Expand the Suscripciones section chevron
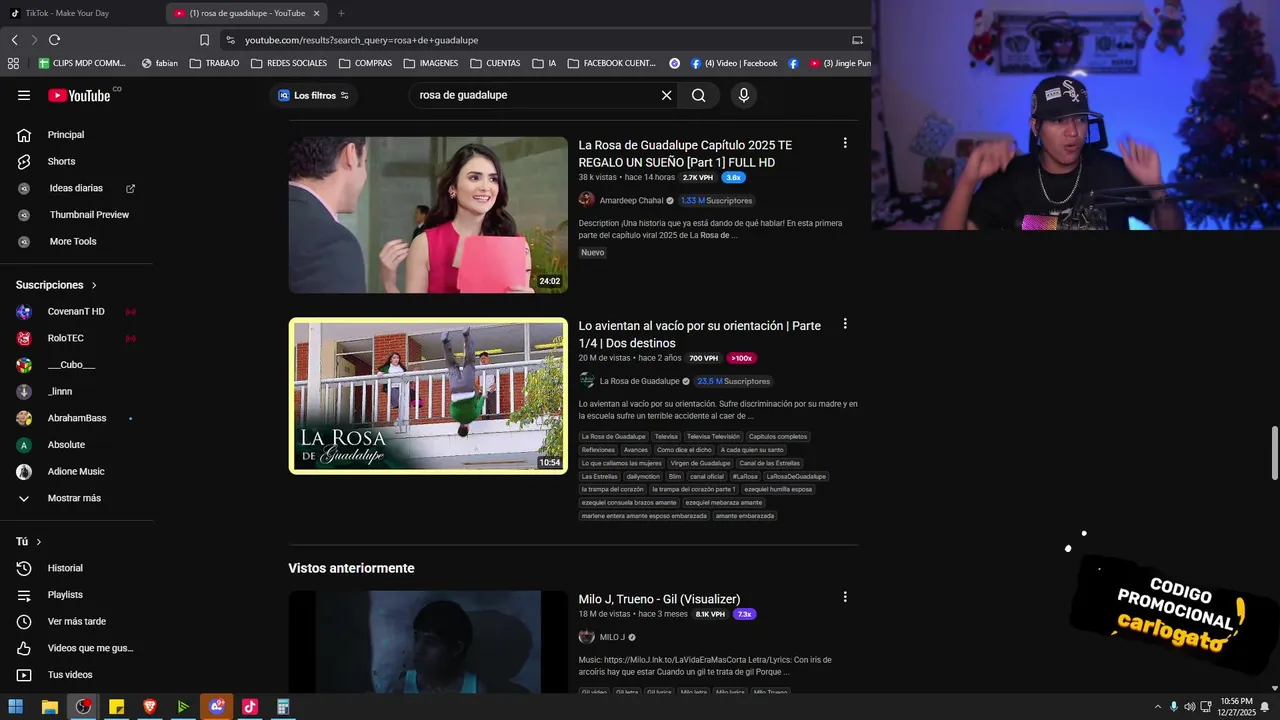Screen dimensions: 1280x720 click(x=95, y=285)
